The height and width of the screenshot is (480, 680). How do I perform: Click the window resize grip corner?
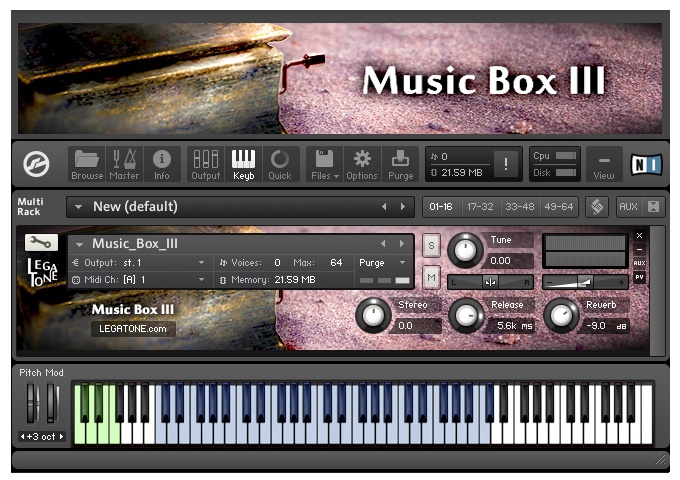point(660,460)
